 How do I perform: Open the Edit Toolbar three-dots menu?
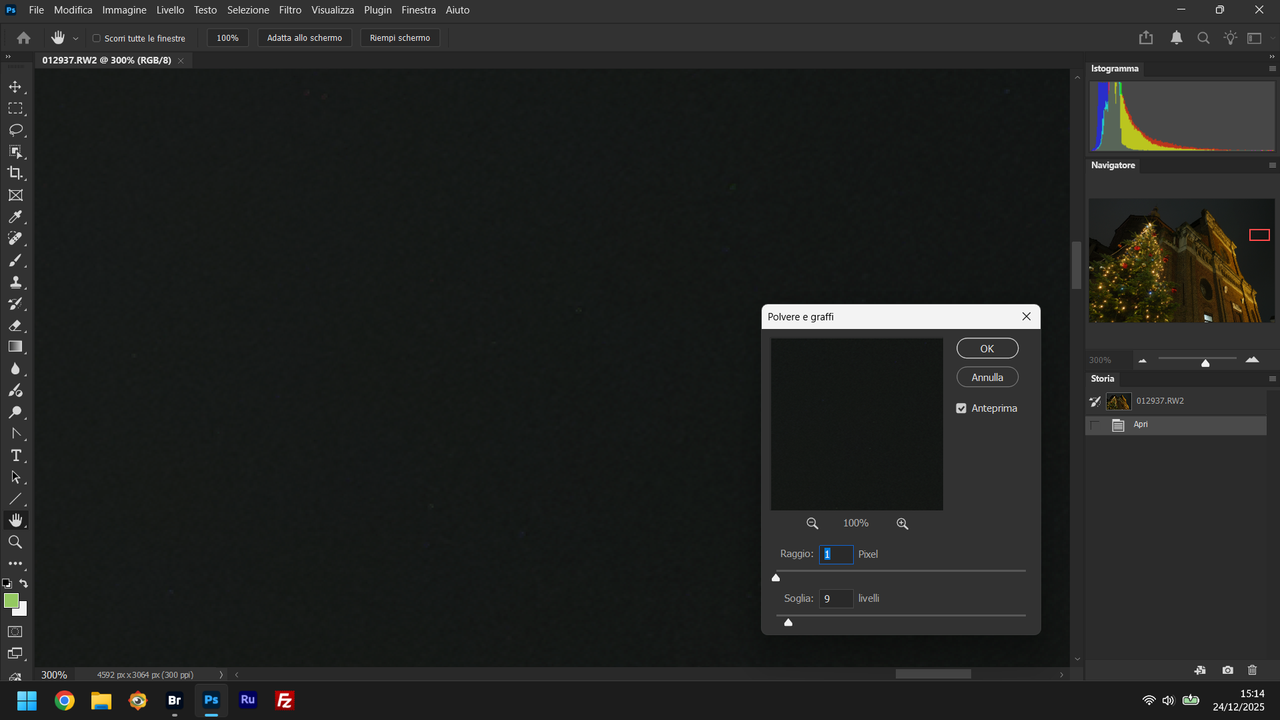[x=15, y=564]
